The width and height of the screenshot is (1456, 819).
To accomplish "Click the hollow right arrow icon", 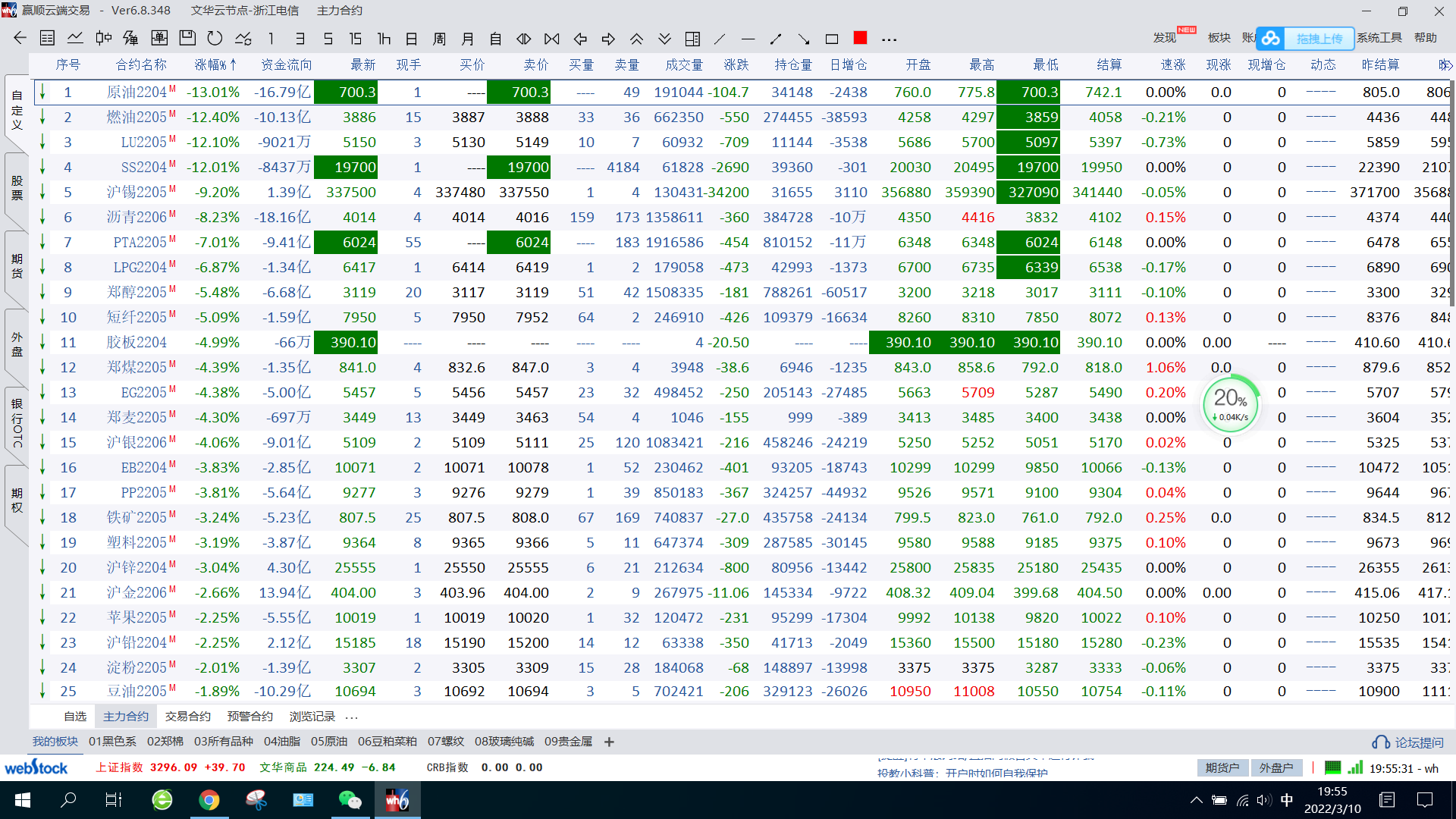I will pyautogui.click(x=608, y=38).
